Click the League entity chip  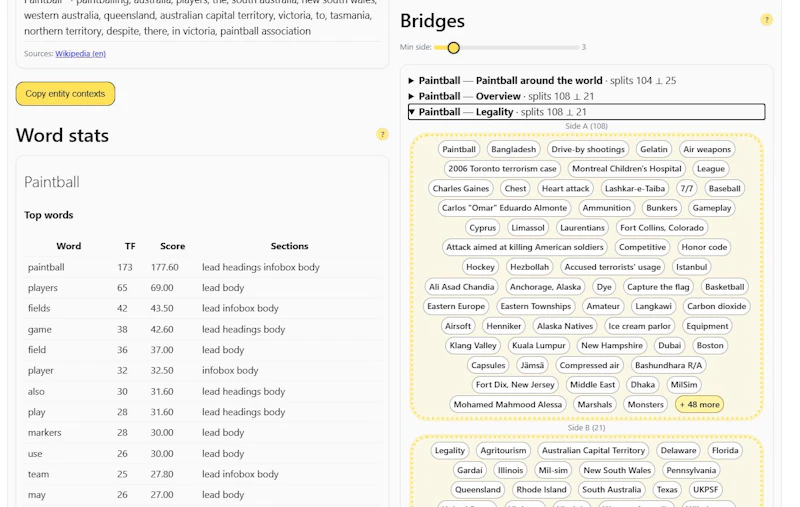[711, 169]
